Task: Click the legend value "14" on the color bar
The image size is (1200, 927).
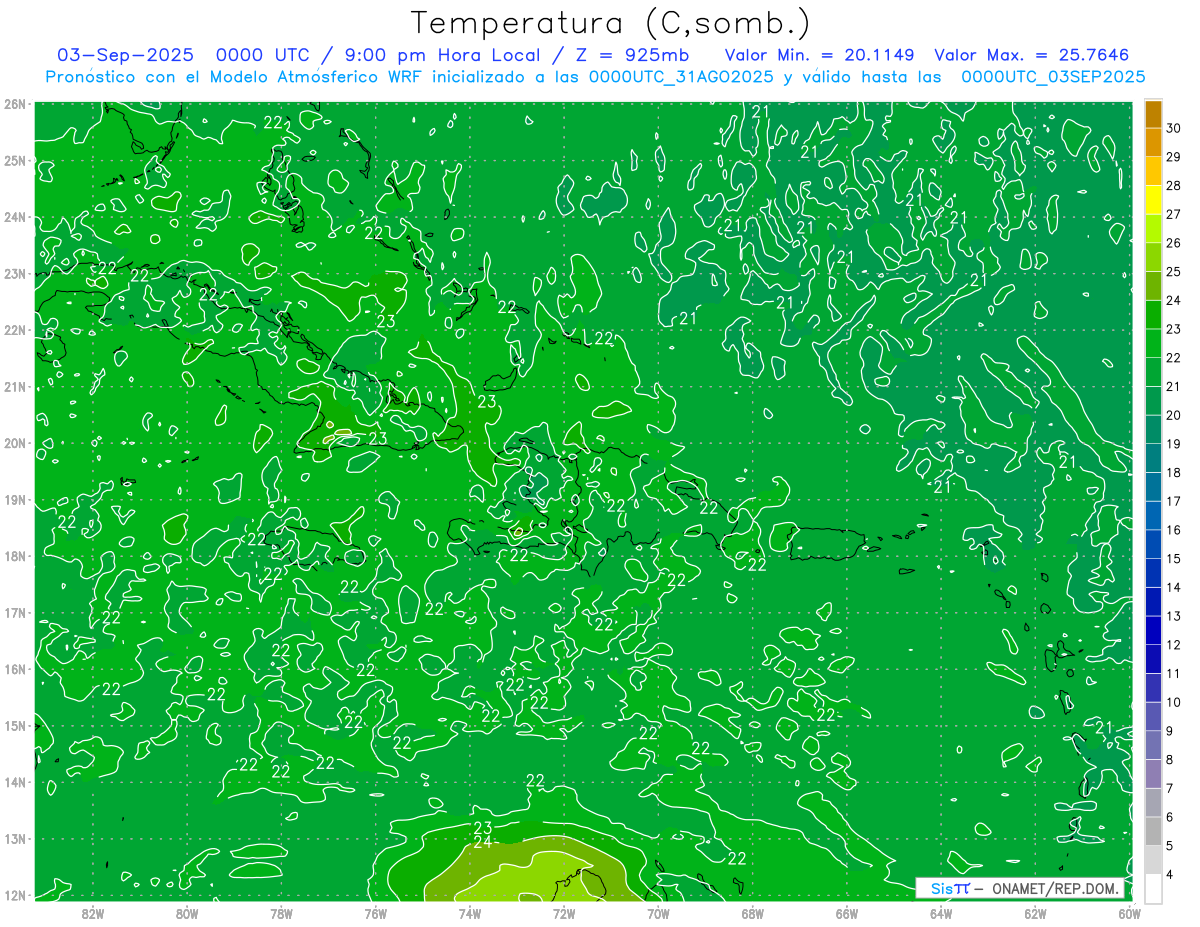Action: [x=1174, y=587]
